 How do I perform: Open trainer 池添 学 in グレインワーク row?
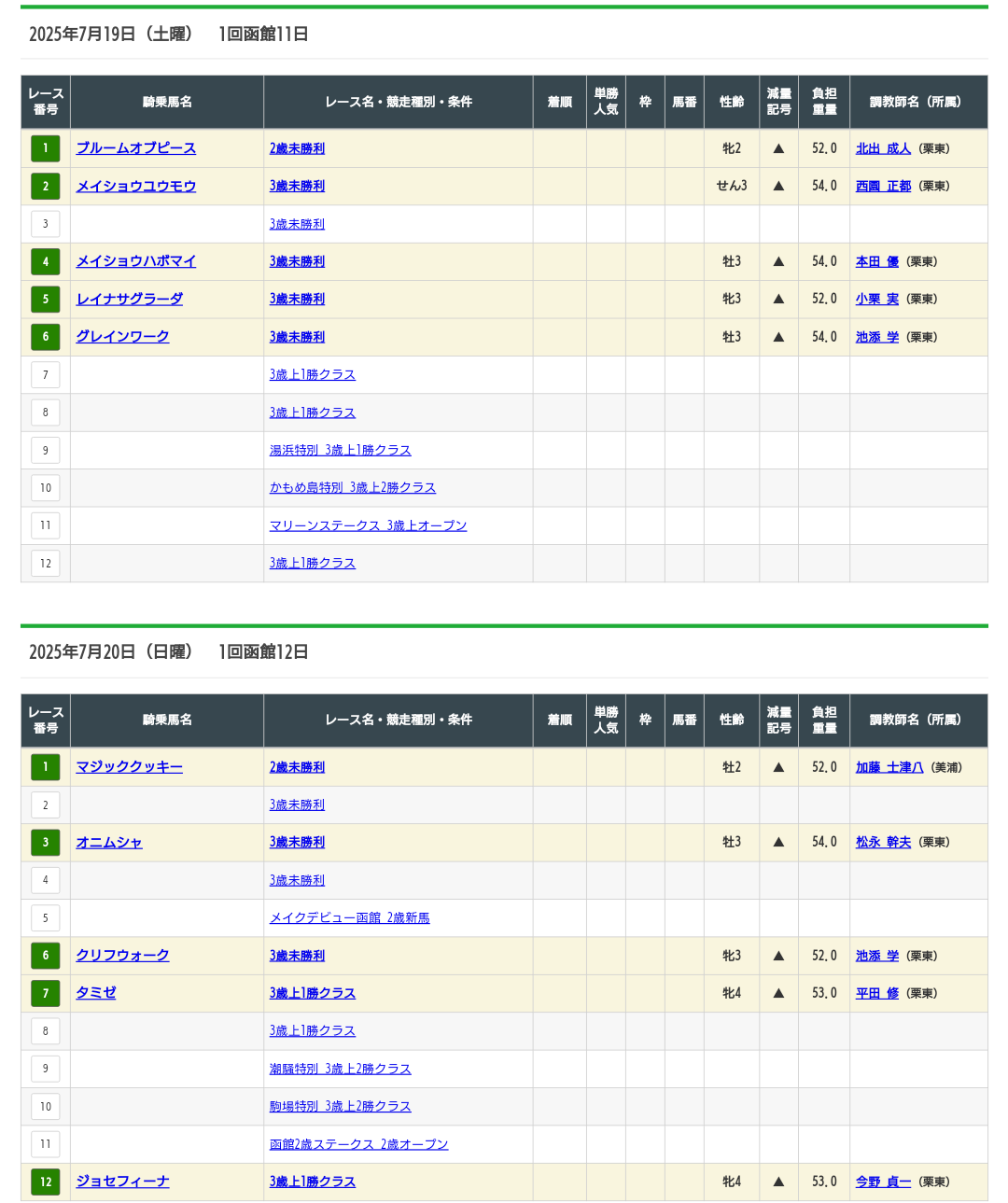pos(877,337)
